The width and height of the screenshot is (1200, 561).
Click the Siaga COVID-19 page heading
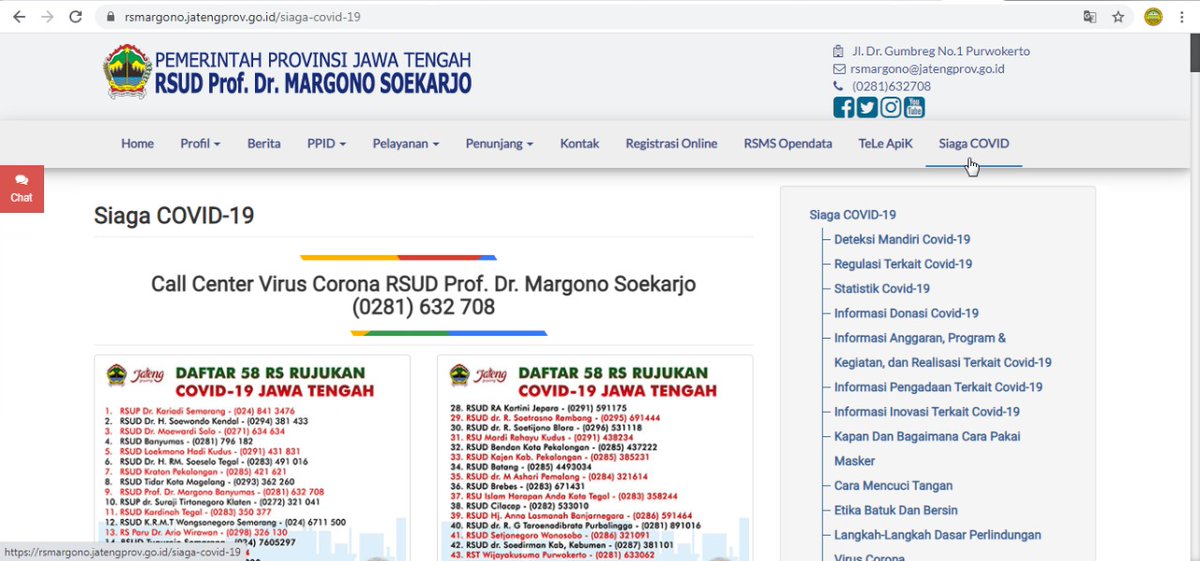(174, 216)
